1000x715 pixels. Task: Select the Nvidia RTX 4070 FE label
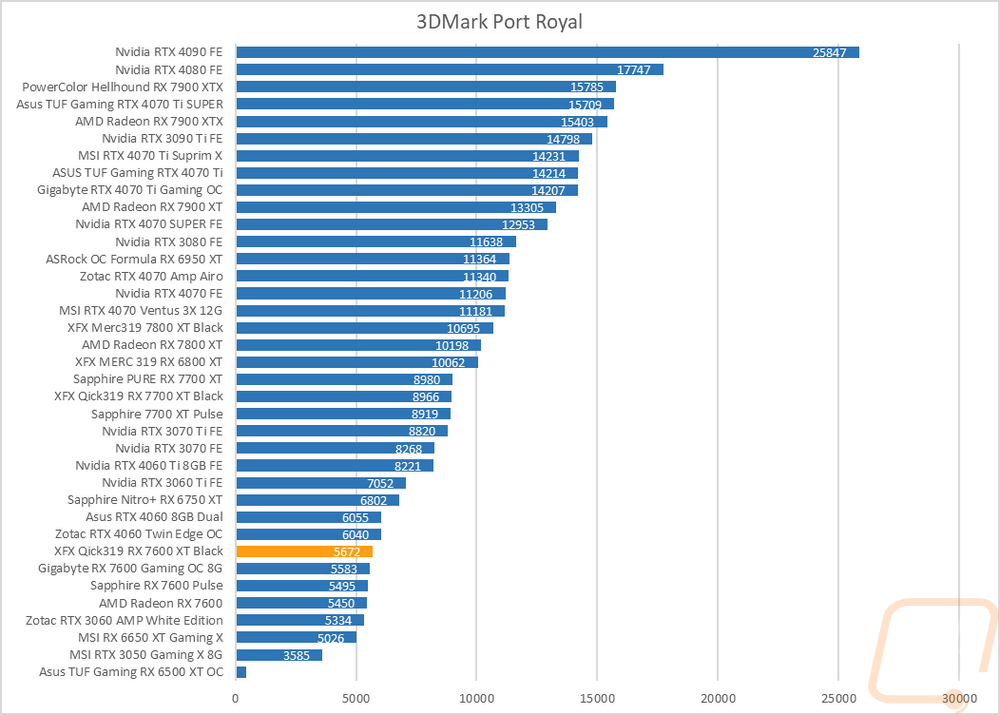coord(169,293)
